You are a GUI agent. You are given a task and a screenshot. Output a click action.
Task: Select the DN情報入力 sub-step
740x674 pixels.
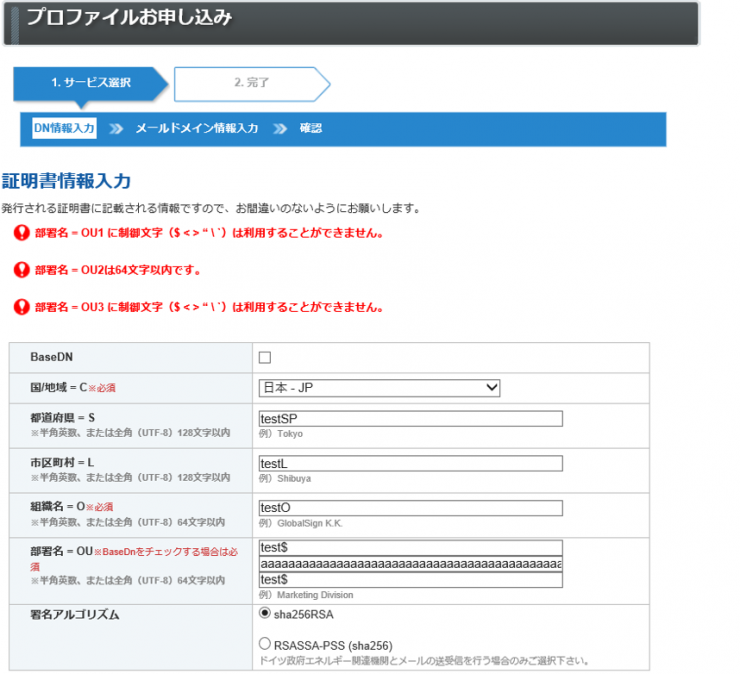pos(64,128)
